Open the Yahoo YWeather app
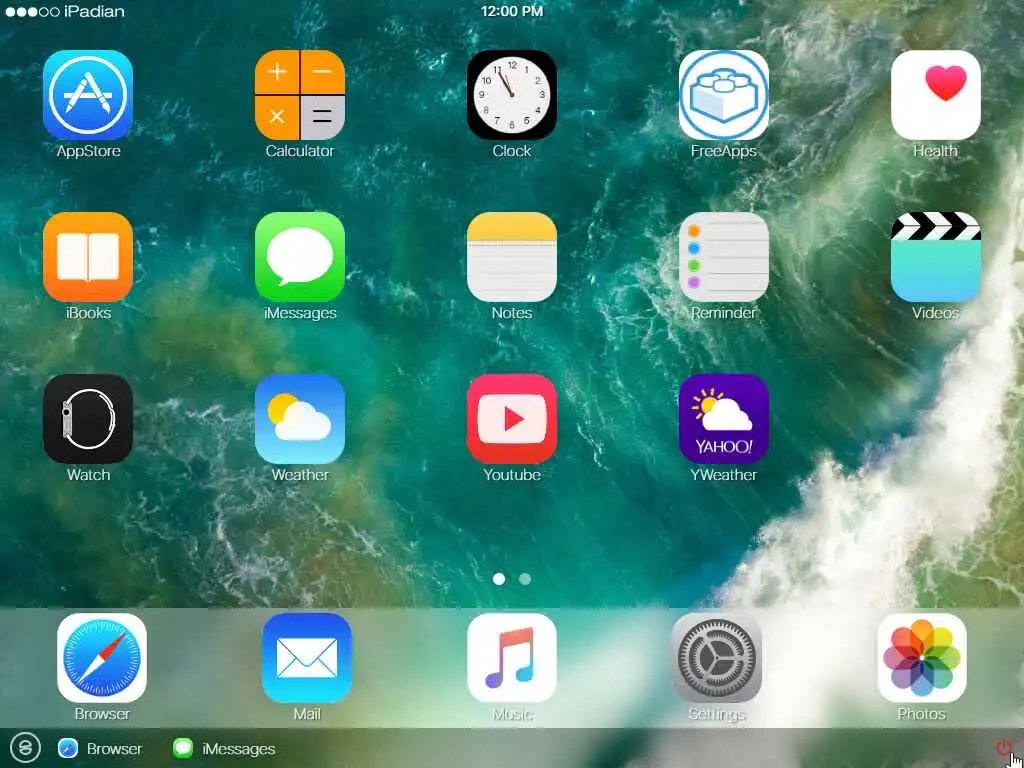This screenshot has height=768, width=1024. pos(724,419)
